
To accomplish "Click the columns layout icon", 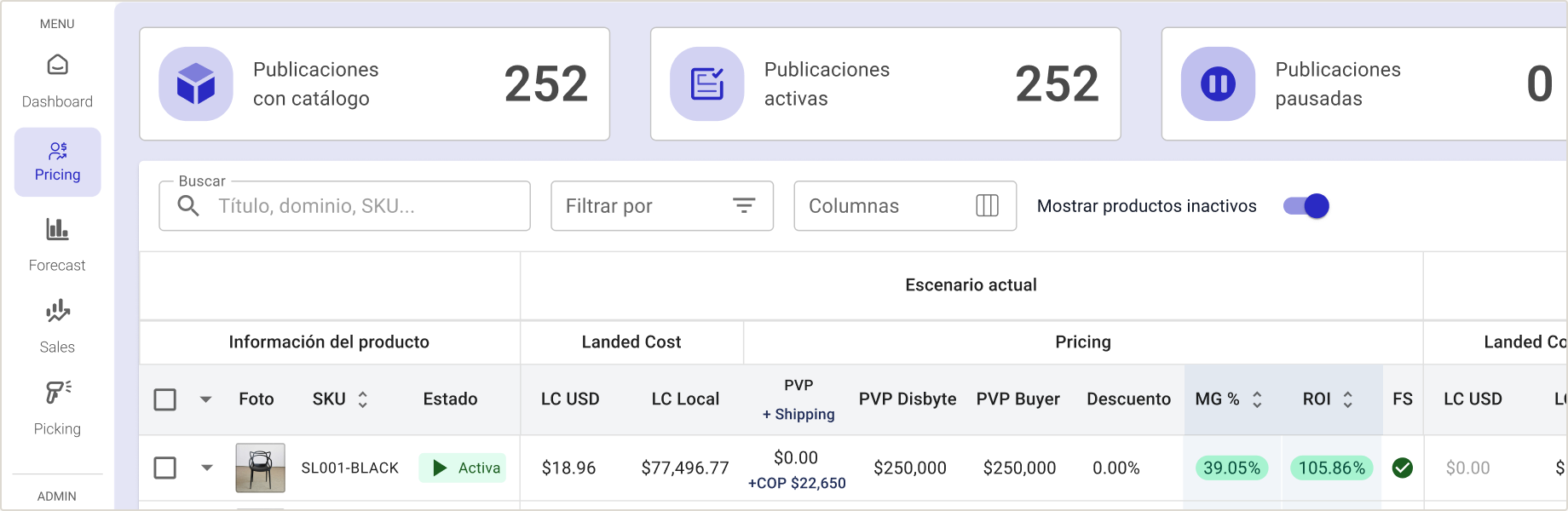I will (987, 205).
